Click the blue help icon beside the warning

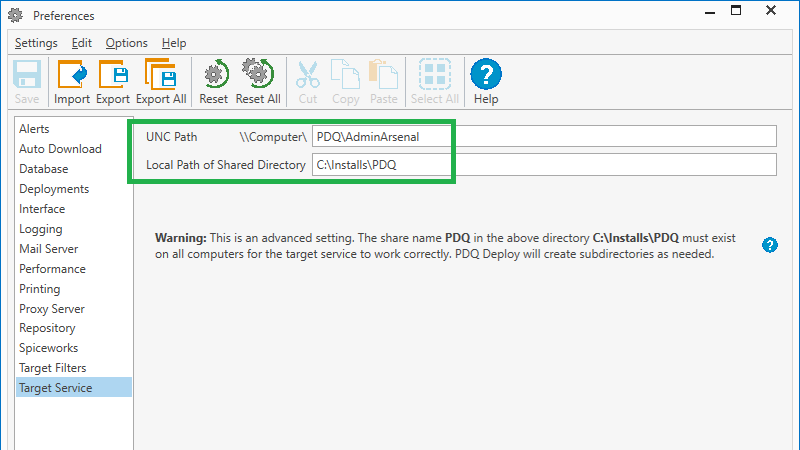click(770, 245)
